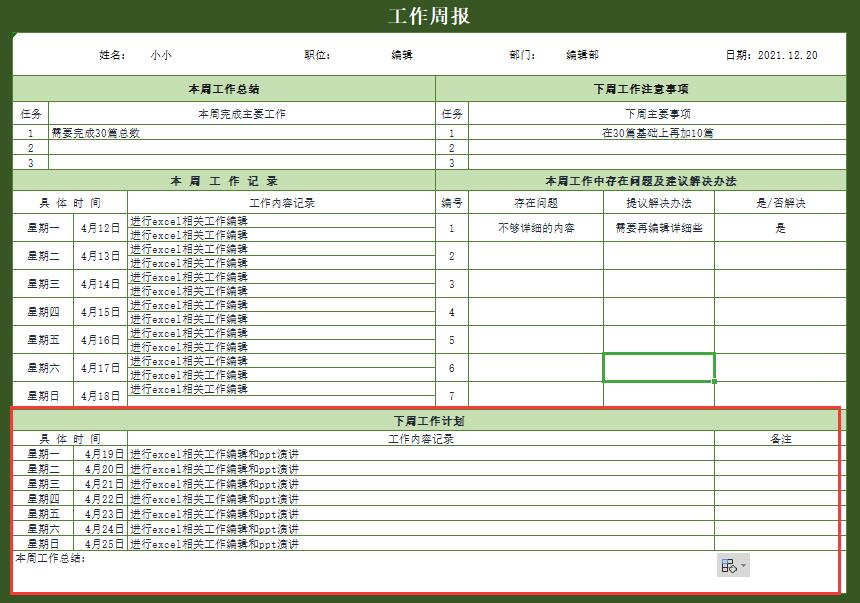Select the date cell 4月22日

click(x=100, y=499)
